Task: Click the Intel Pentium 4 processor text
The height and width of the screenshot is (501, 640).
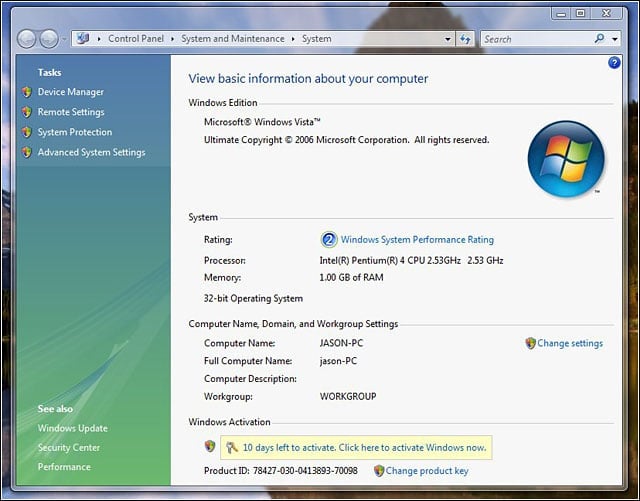Action: (411, 261)
